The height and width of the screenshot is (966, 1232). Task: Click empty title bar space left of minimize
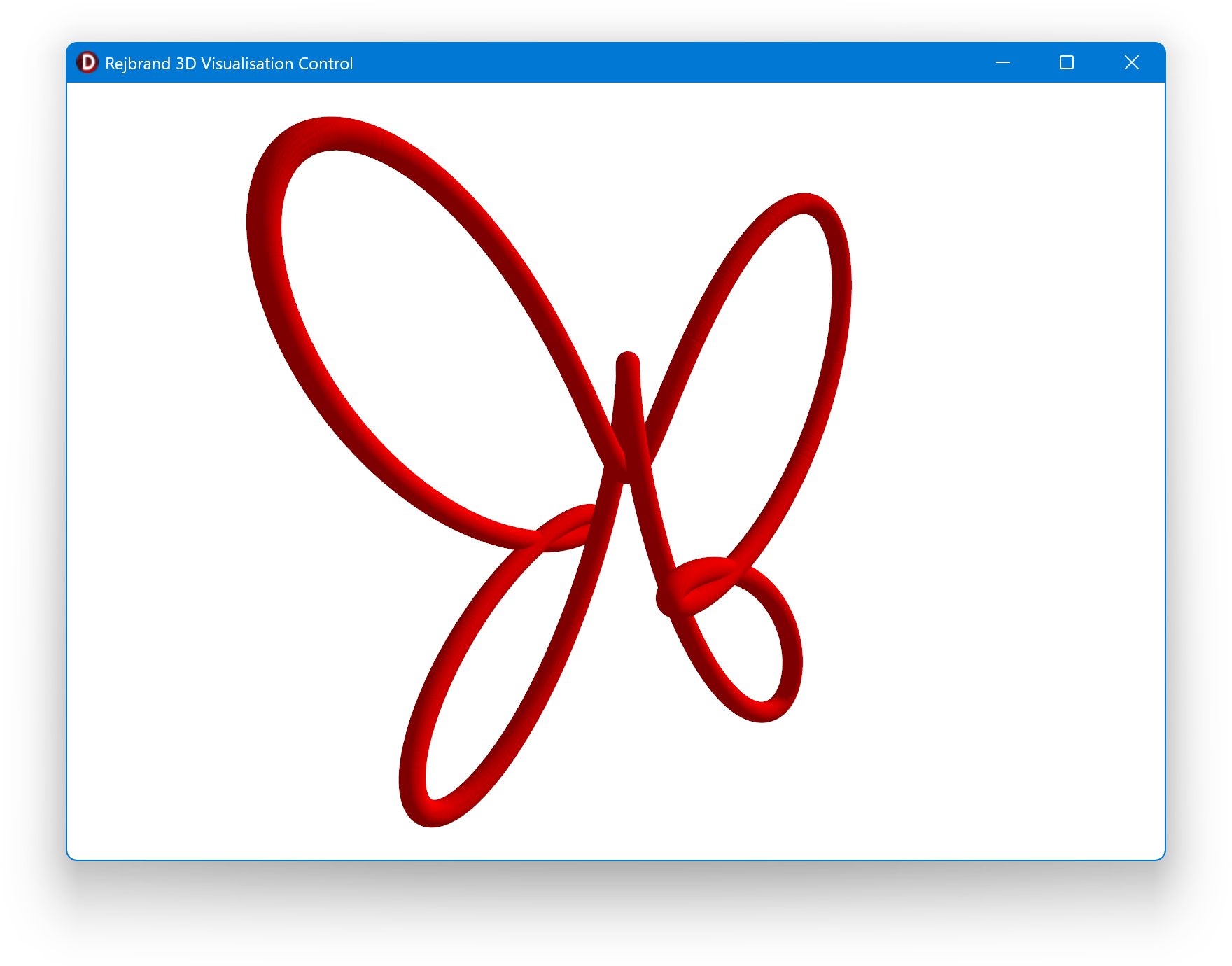[665, 63]
